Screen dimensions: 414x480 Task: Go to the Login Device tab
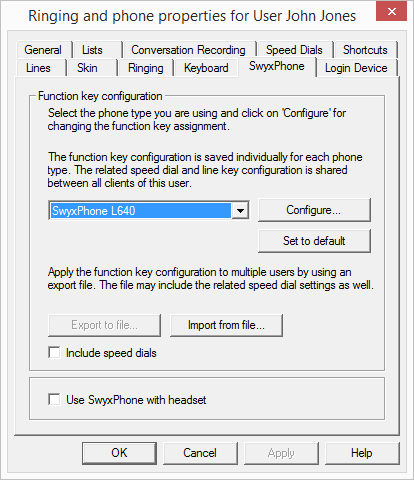coord(356,68)
